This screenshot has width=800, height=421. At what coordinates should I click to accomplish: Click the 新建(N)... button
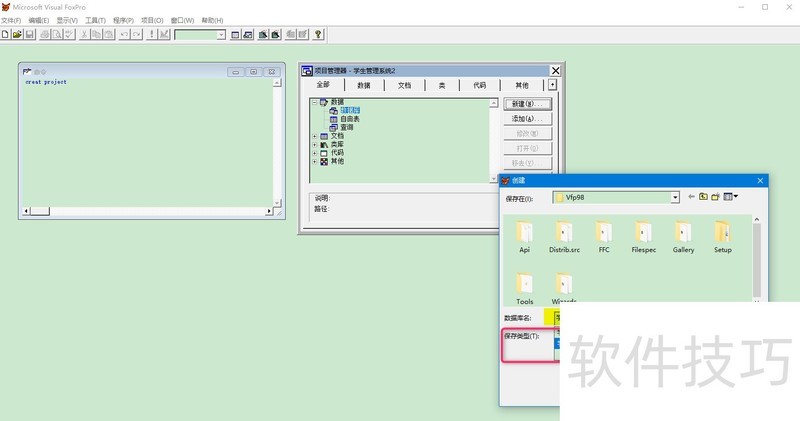click(528, 104)
